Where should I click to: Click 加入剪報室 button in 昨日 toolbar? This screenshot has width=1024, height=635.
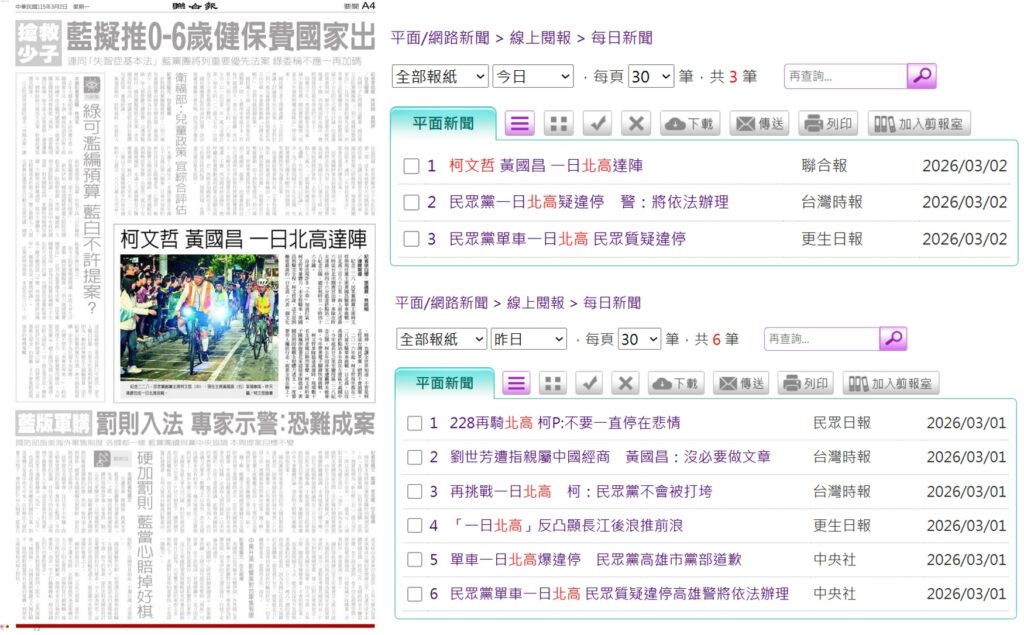click(x=890, y=384)
